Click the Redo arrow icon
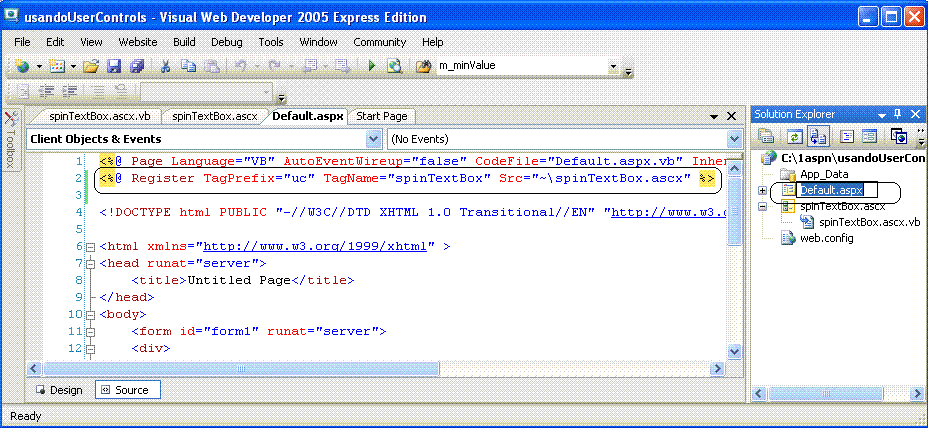928x428 pixels. (x=274, y=66)
